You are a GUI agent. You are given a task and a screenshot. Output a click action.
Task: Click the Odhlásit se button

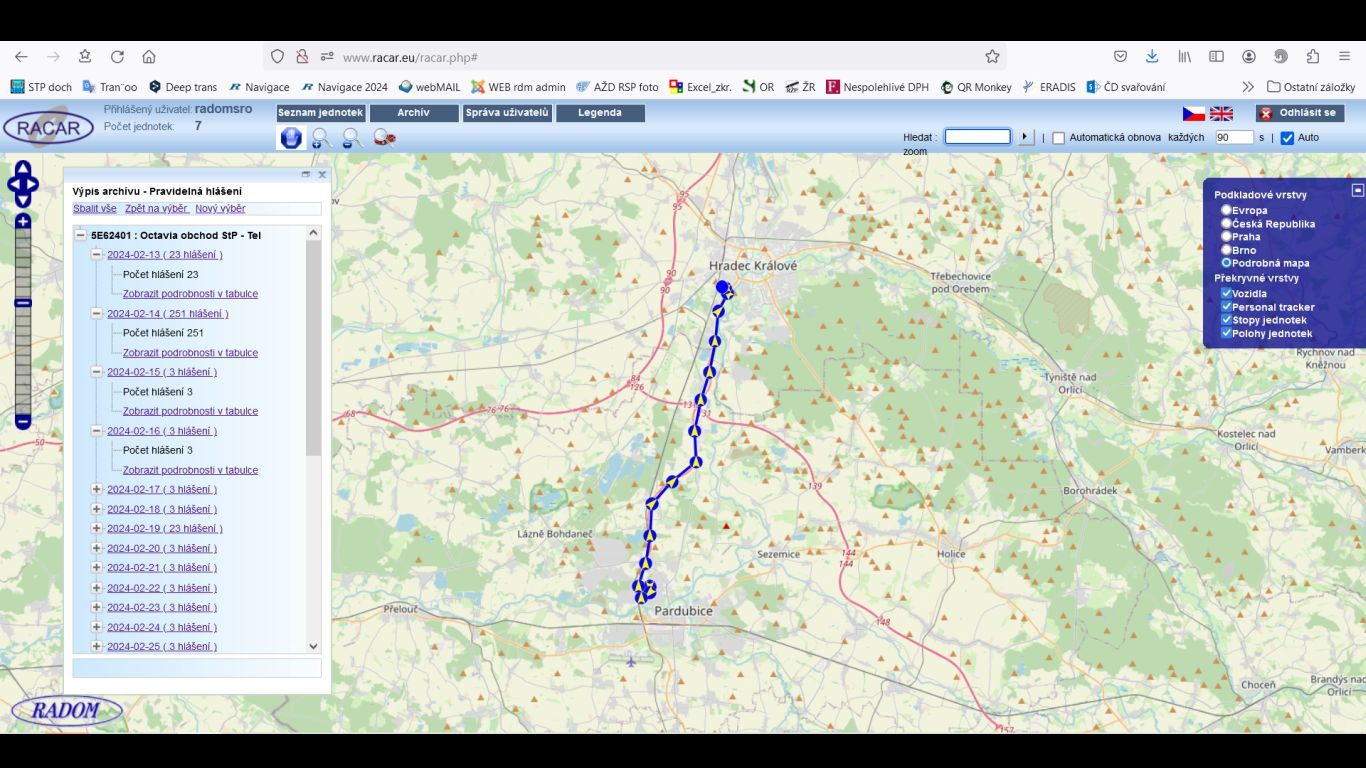point(1300,113)
